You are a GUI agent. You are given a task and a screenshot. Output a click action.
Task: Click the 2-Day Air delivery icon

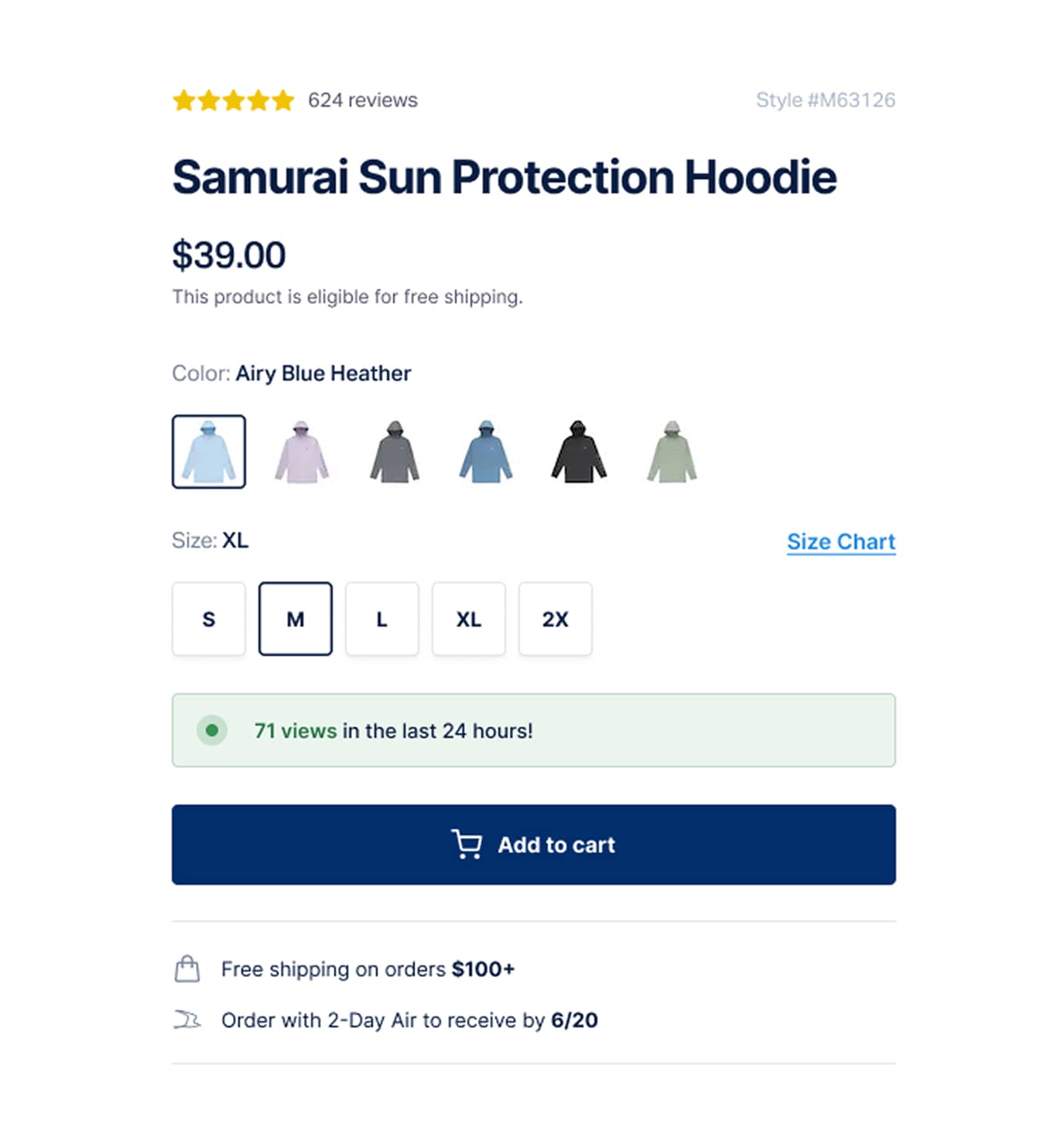[x=187, y=1020]
